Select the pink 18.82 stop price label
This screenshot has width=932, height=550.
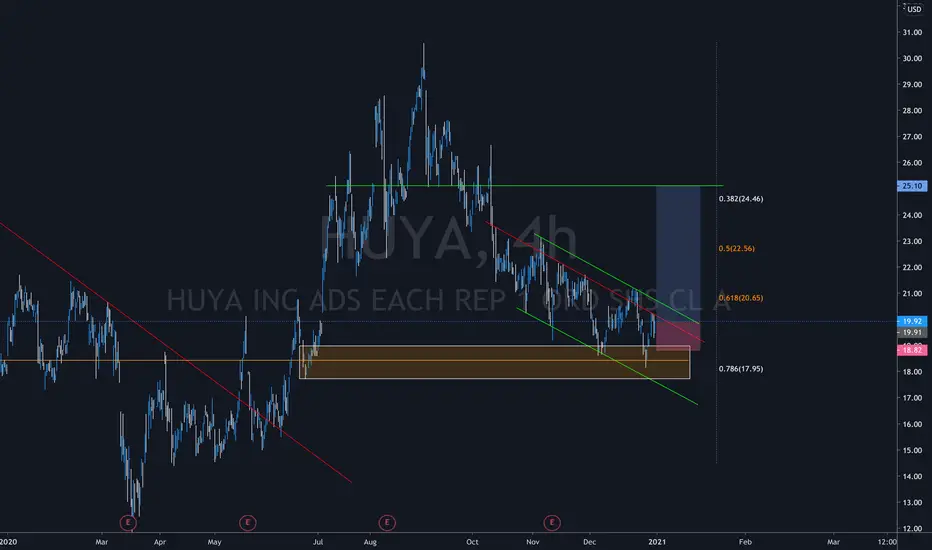coord(911,350)
